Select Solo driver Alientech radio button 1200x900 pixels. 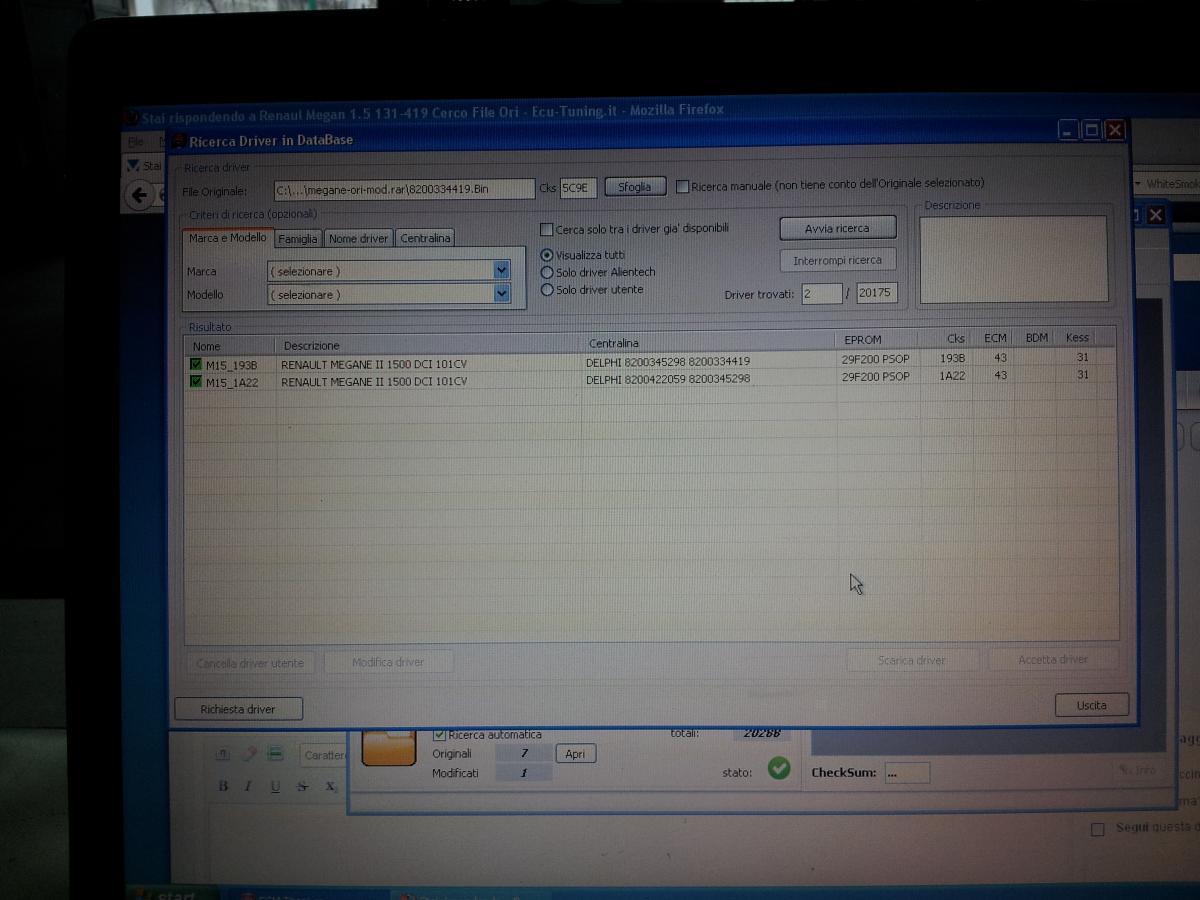tap(547, 272)
